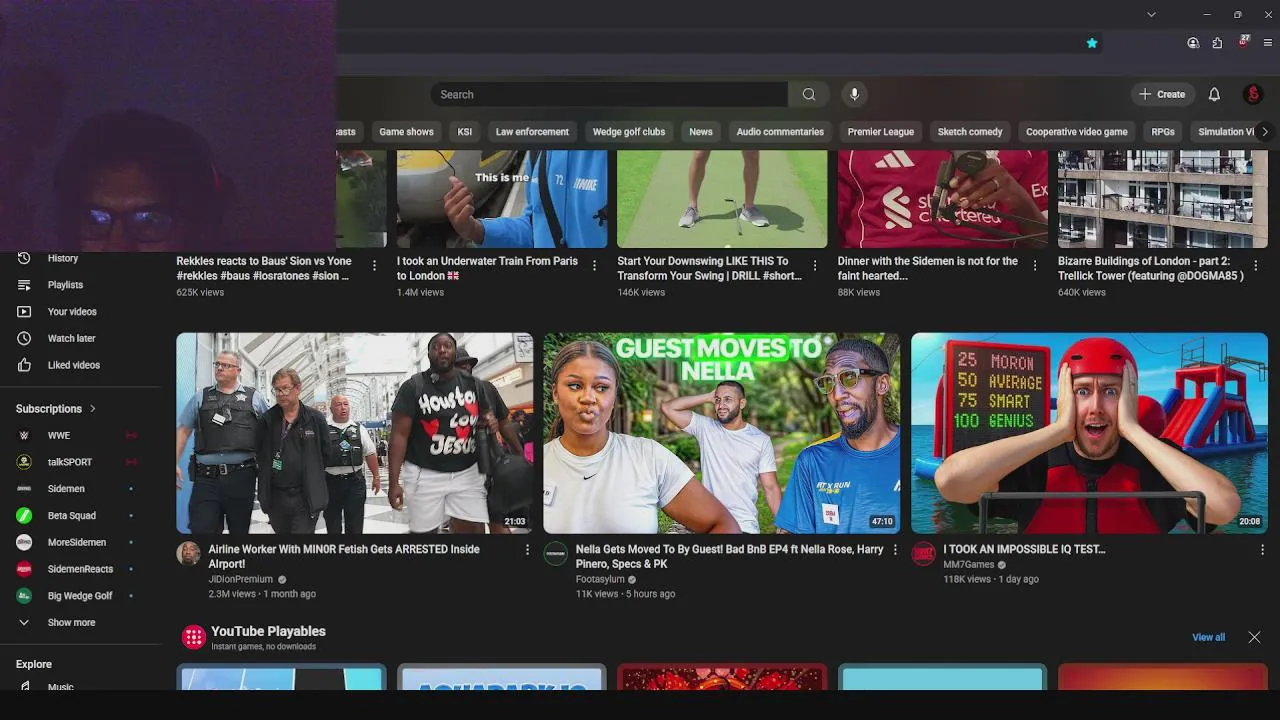Open the browser tab search dropdown
The image size is (1280, 720).
tap(1151, 14)
